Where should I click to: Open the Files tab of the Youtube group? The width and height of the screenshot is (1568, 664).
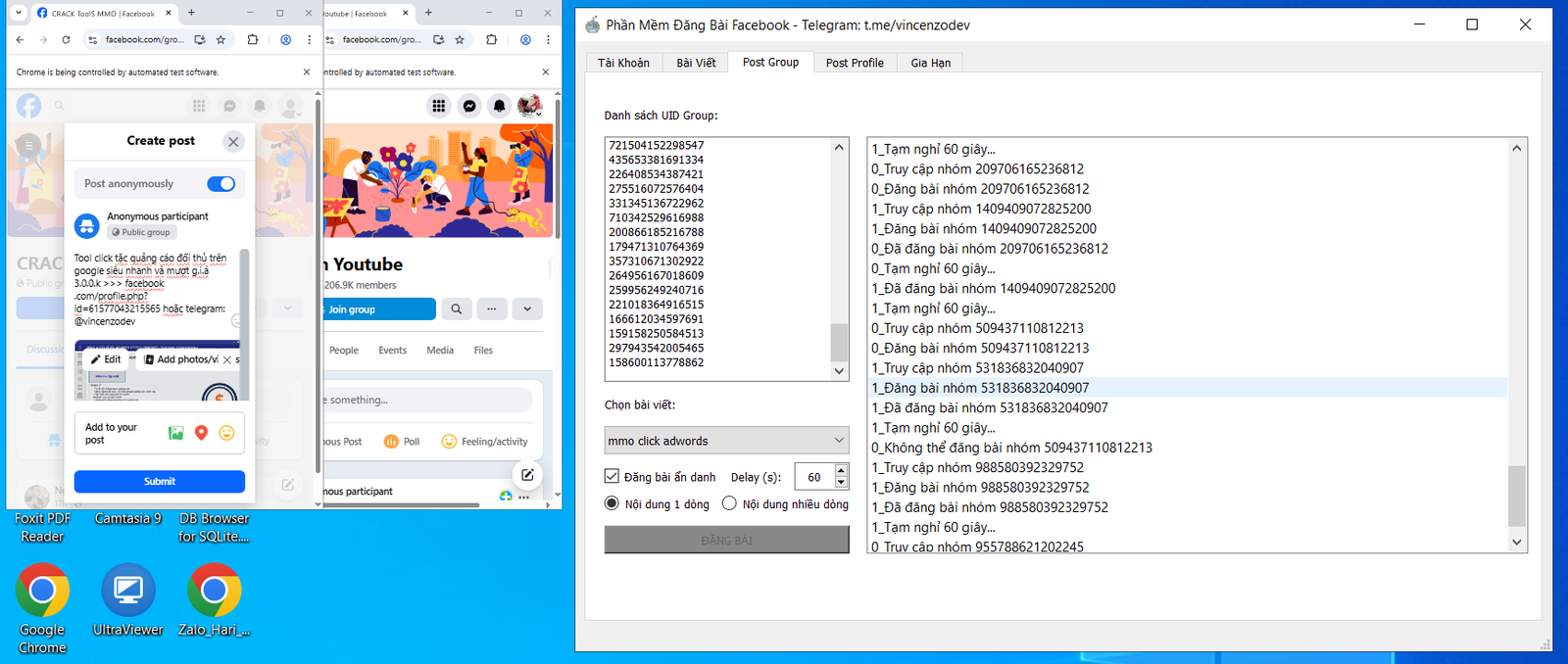click(x=483, y=351)
